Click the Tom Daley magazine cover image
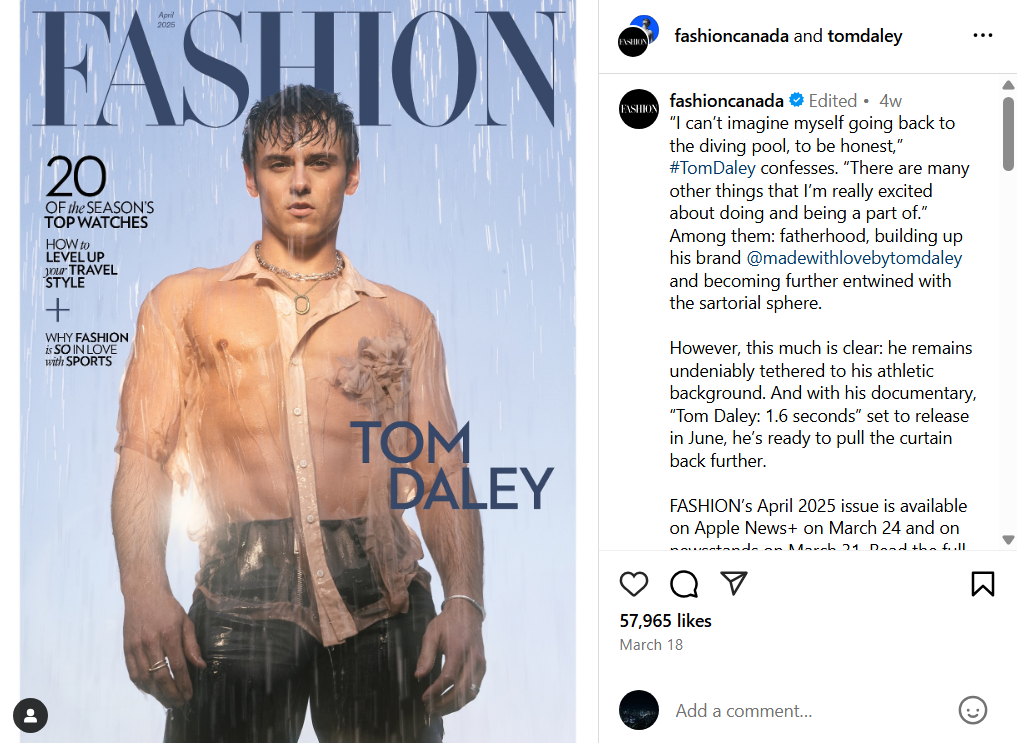The width and height of the screenshot is (1017, 743). point(298,400)
